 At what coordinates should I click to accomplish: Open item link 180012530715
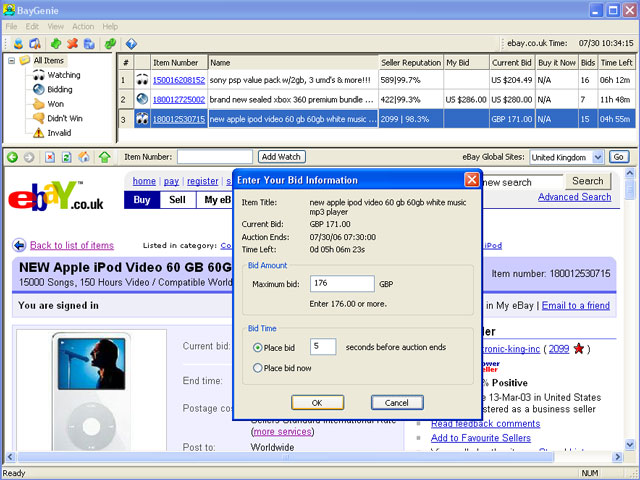pyautogui.click(x=179, y=119)
